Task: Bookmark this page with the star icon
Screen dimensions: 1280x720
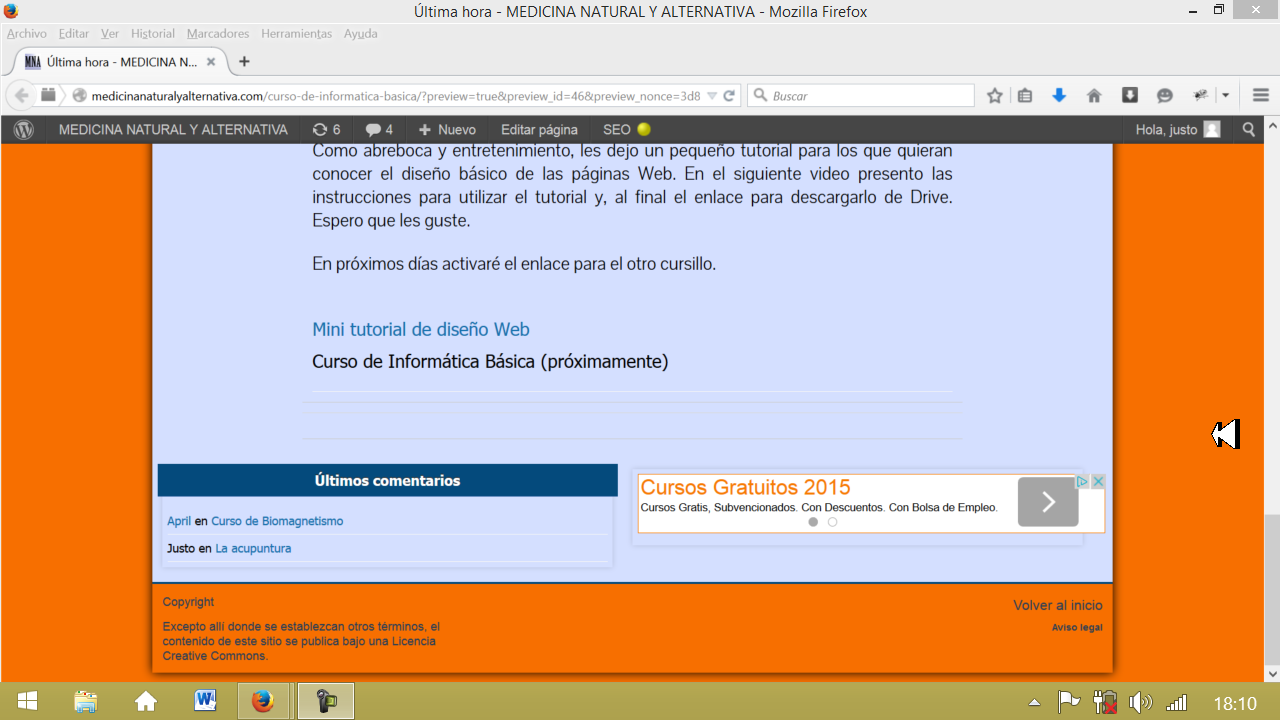Action: (x=994, y=95)
